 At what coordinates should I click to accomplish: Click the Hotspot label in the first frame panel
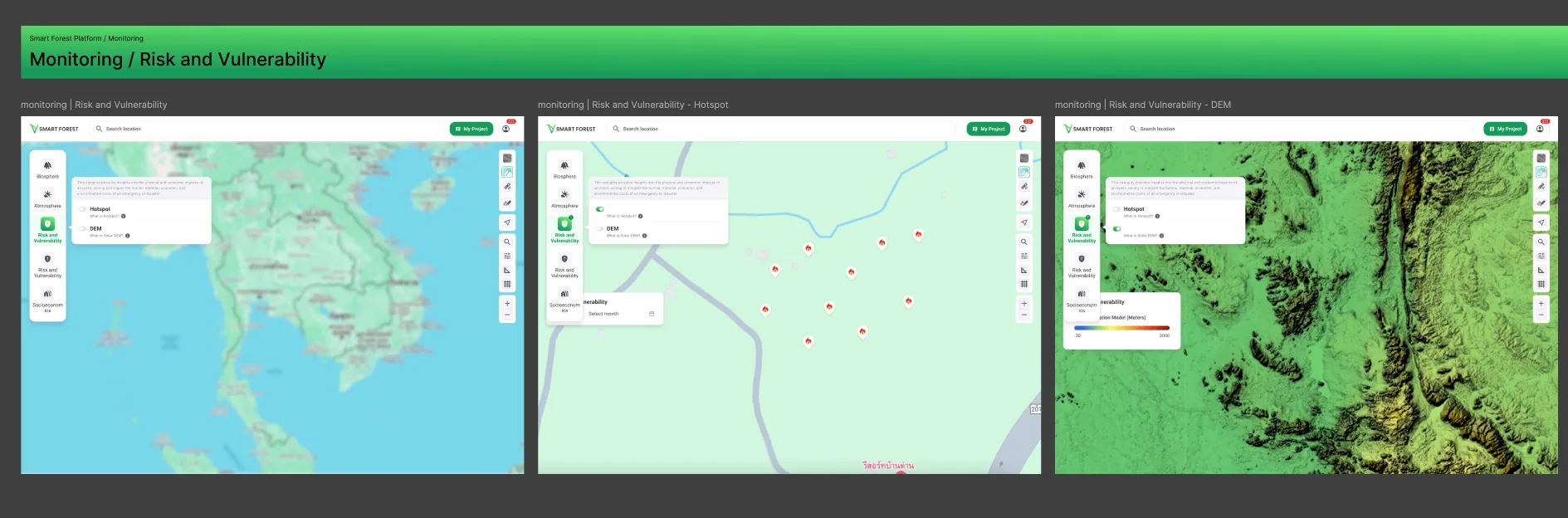pos(100,209)
